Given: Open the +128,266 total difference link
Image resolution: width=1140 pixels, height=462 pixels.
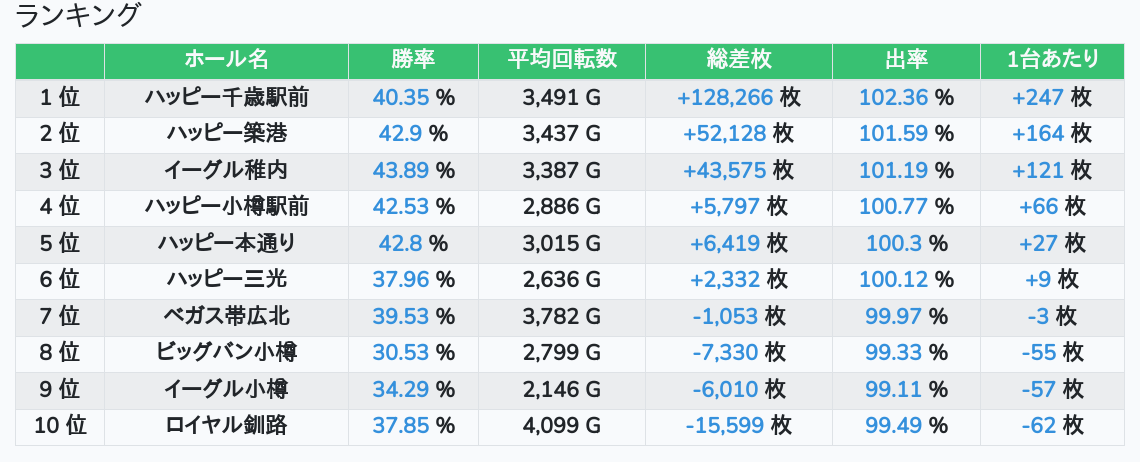Looking at the screenshot, I should (x=725, y=97).
